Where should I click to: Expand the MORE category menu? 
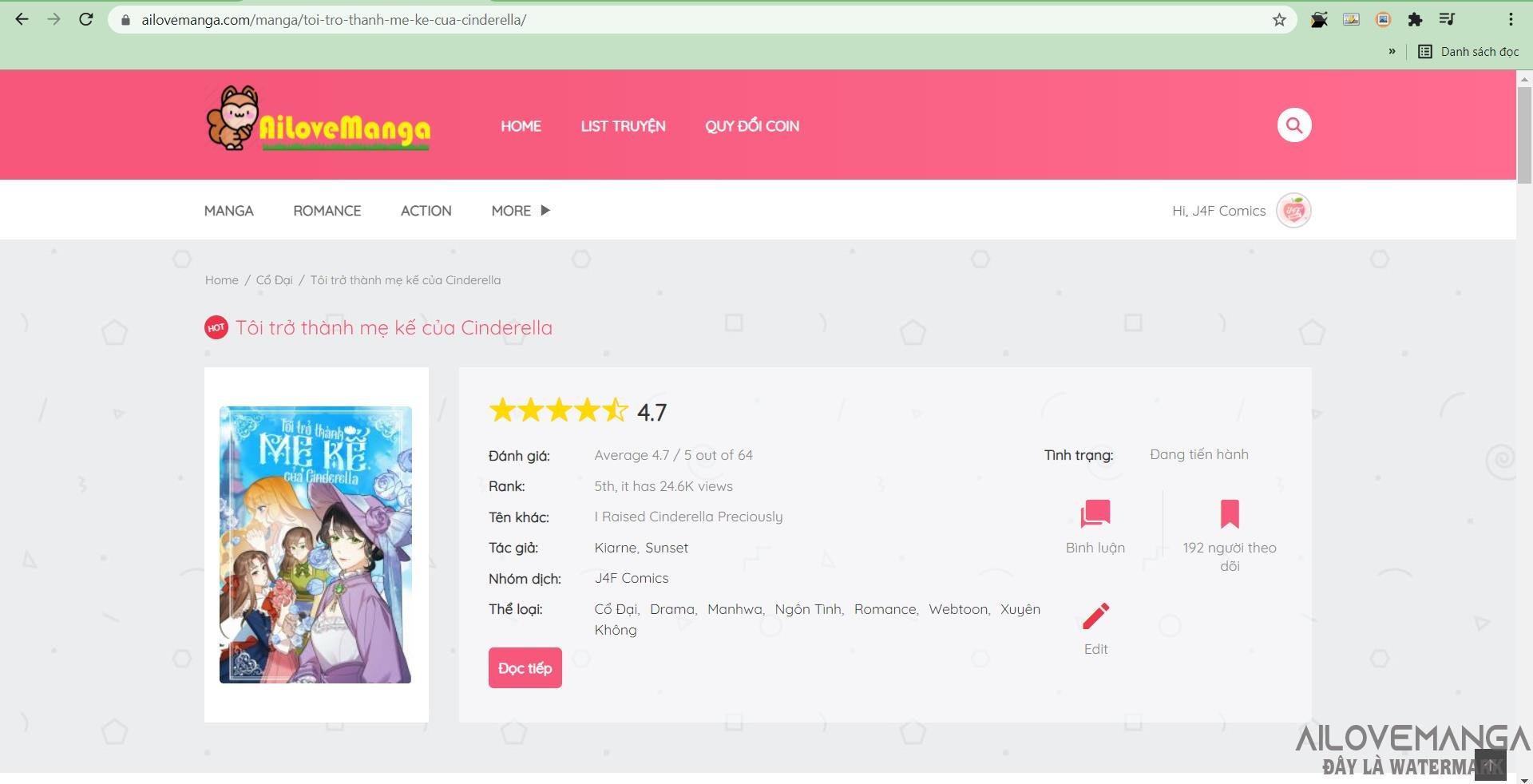(x=521, y=211)
